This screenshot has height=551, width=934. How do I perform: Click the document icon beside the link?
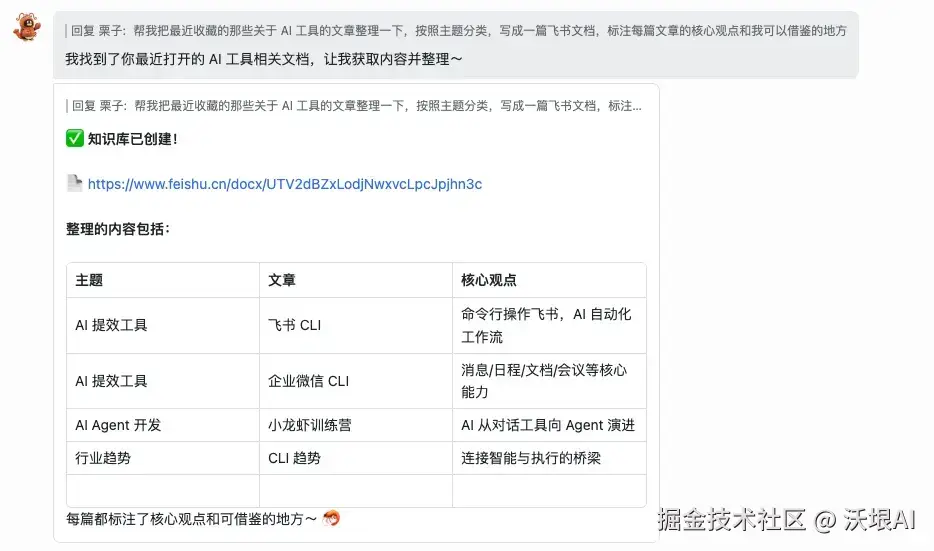point(74,183)
